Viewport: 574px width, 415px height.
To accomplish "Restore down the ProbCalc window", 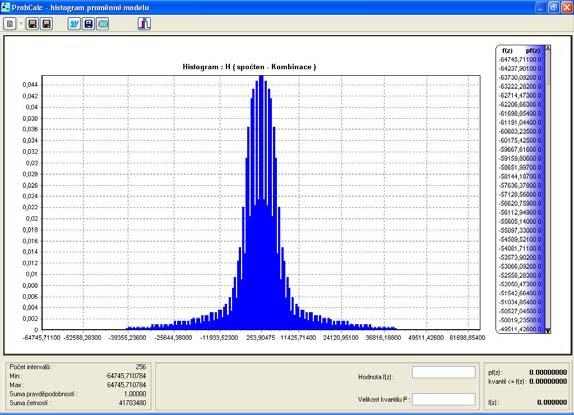I will (x=554, y=7).
